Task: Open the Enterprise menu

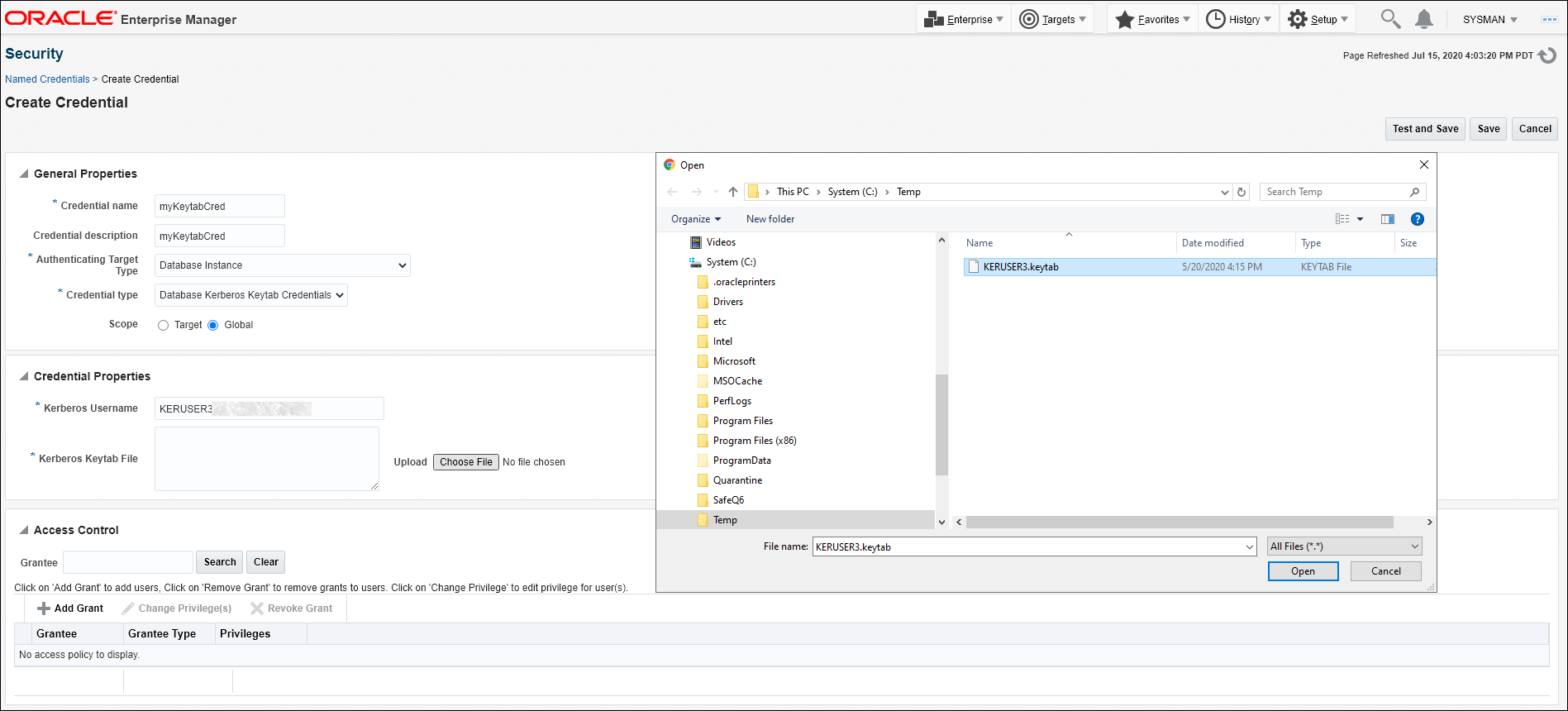Action: point(963,19)
